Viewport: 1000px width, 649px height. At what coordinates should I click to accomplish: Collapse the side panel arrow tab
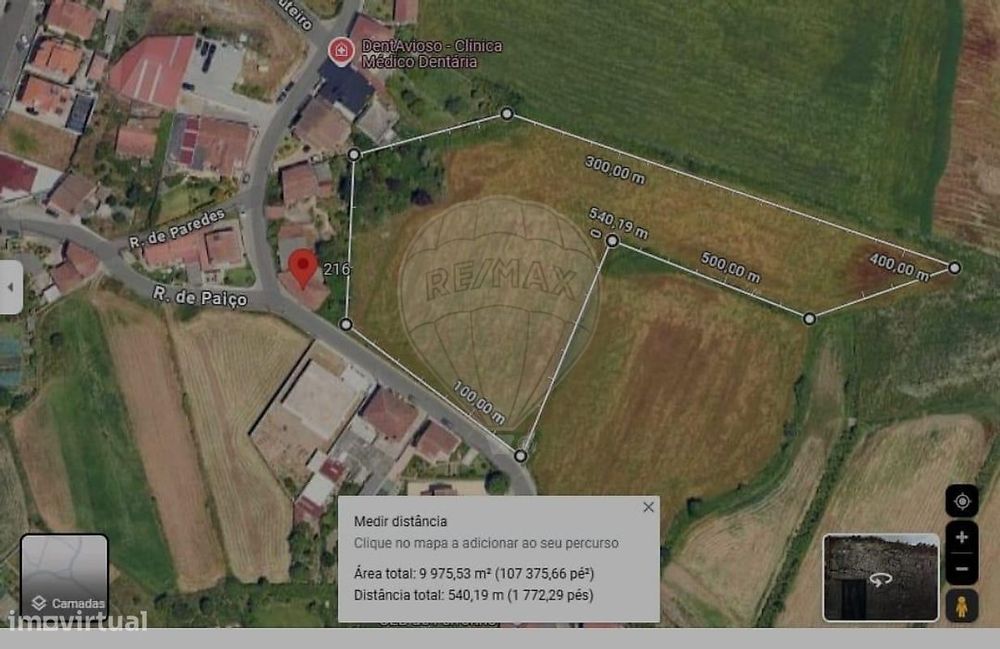(x=11, y=287)
